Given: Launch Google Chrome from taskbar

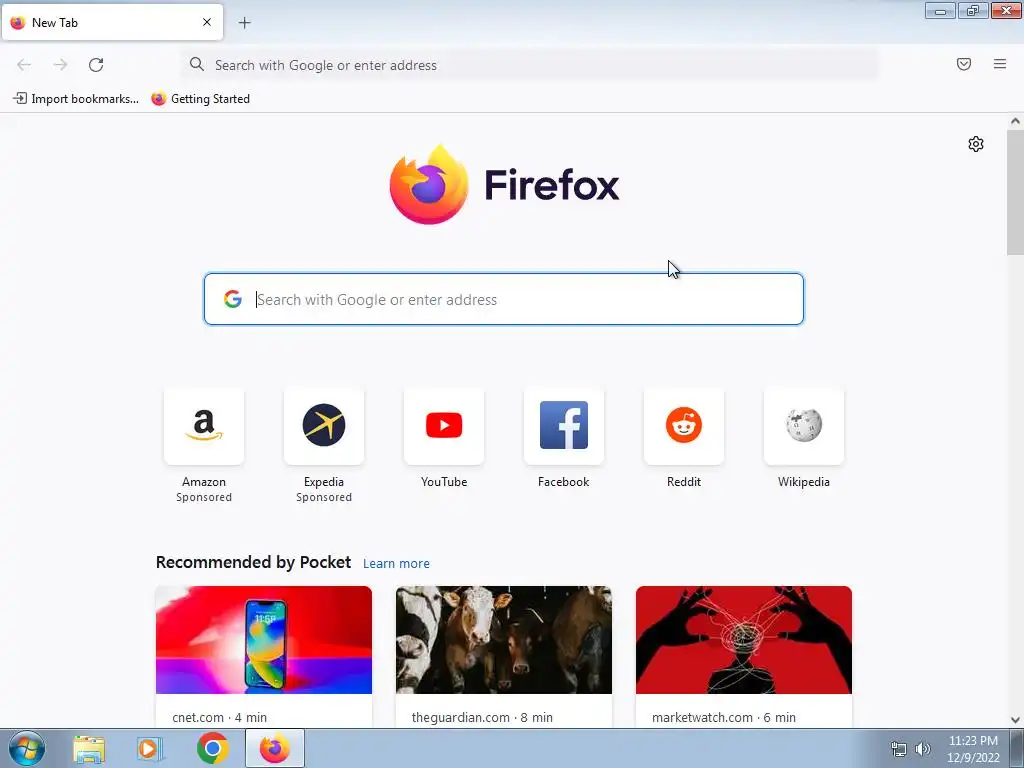Looking at the screenshot, I should tap(212, 748).
